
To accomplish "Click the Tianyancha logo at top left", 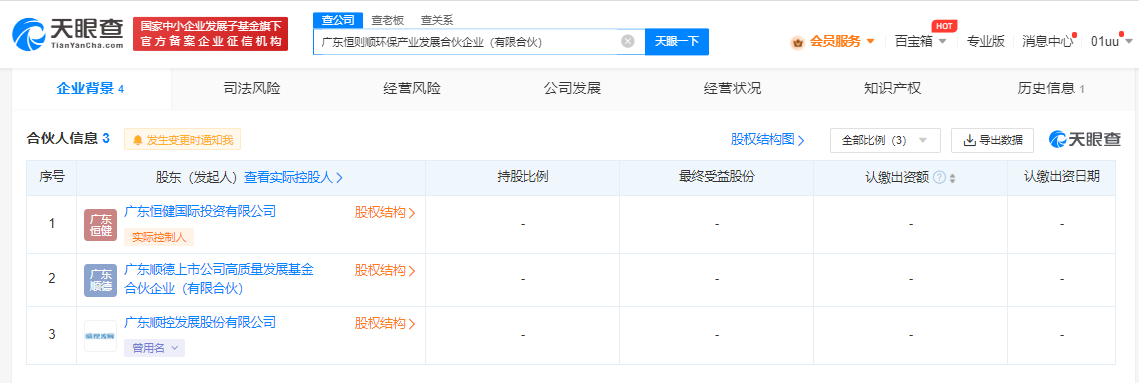I will coord(68,34).
